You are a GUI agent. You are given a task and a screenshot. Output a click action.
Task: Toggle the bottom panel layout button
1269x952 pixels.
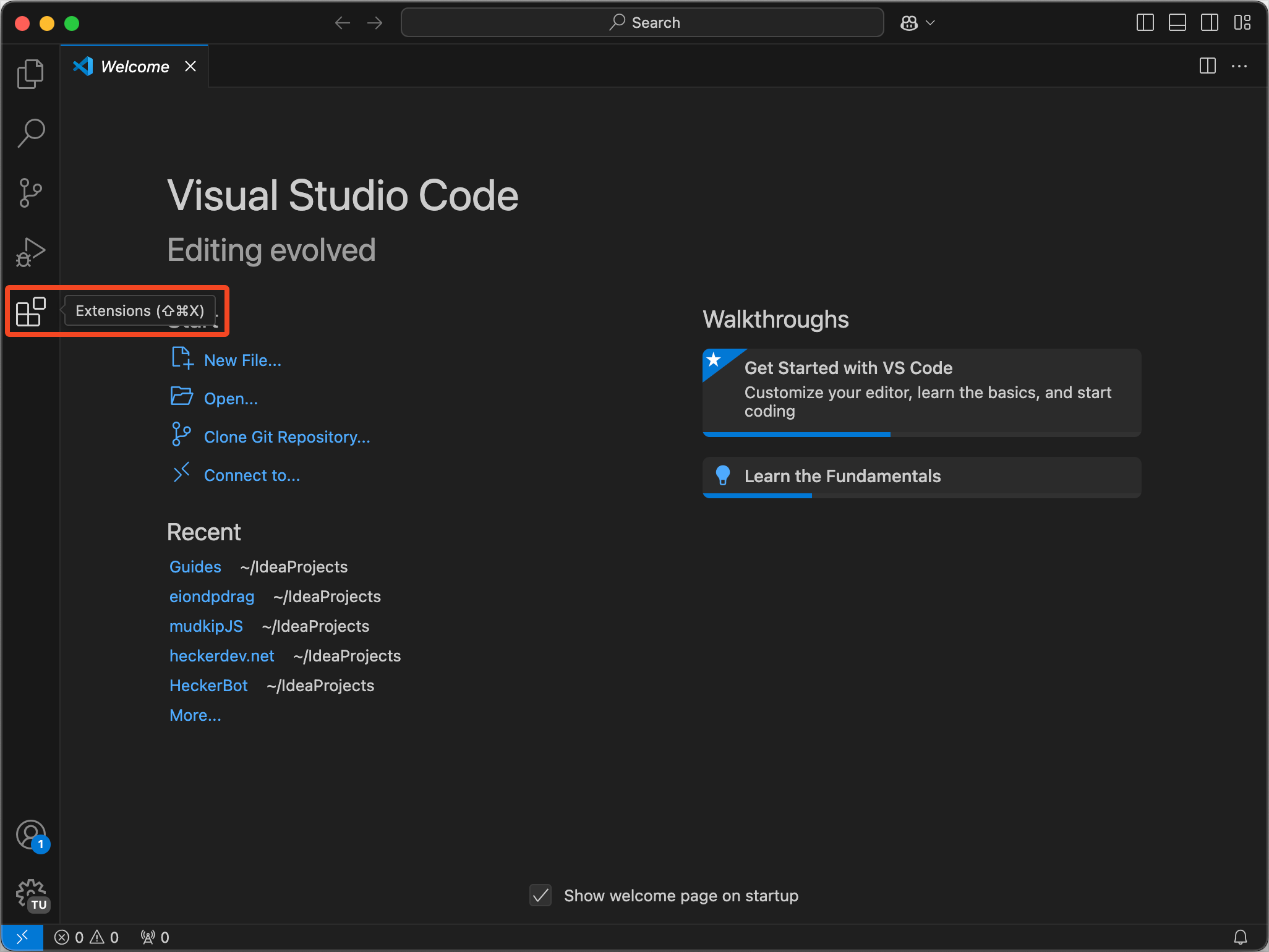tap(1177, 23)
